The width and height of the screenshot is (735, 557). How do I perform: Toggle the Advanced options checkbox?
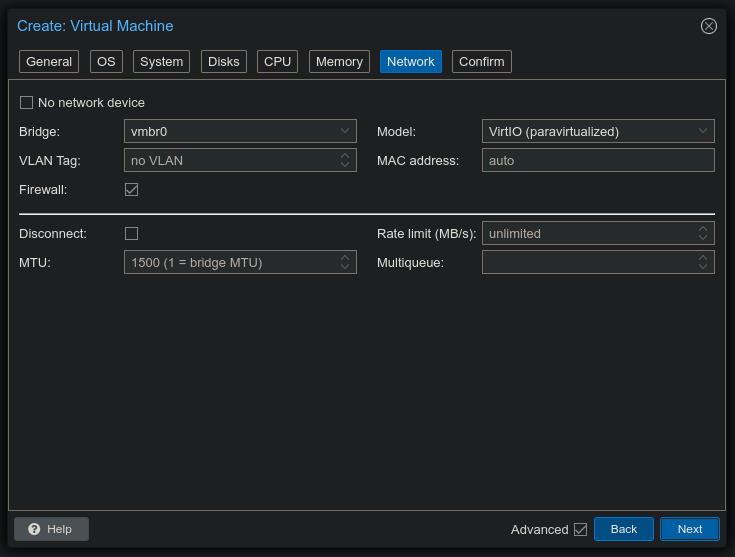pos(580,529)
